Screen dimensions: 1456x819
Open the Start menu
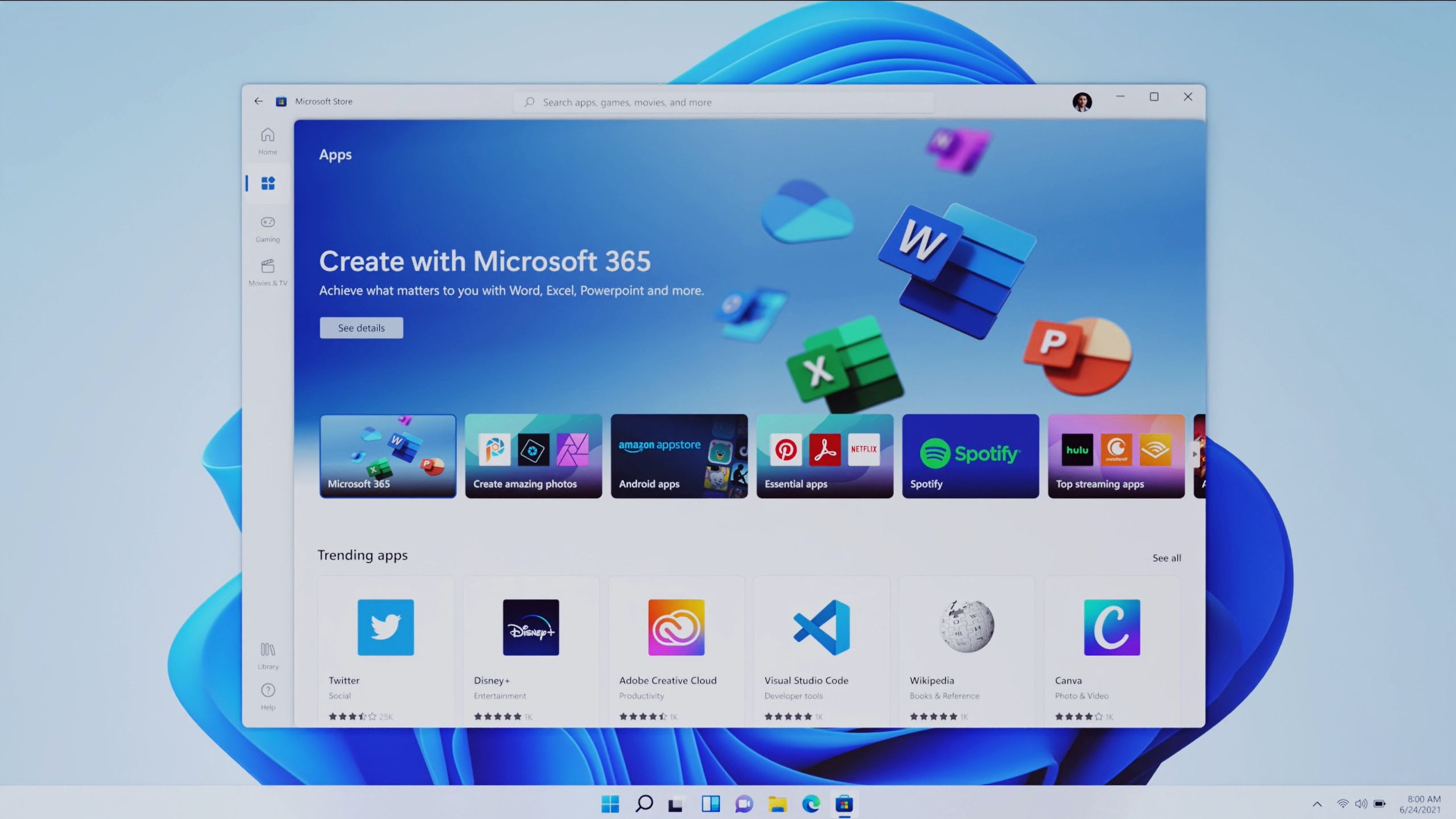(x=610, y=804)
